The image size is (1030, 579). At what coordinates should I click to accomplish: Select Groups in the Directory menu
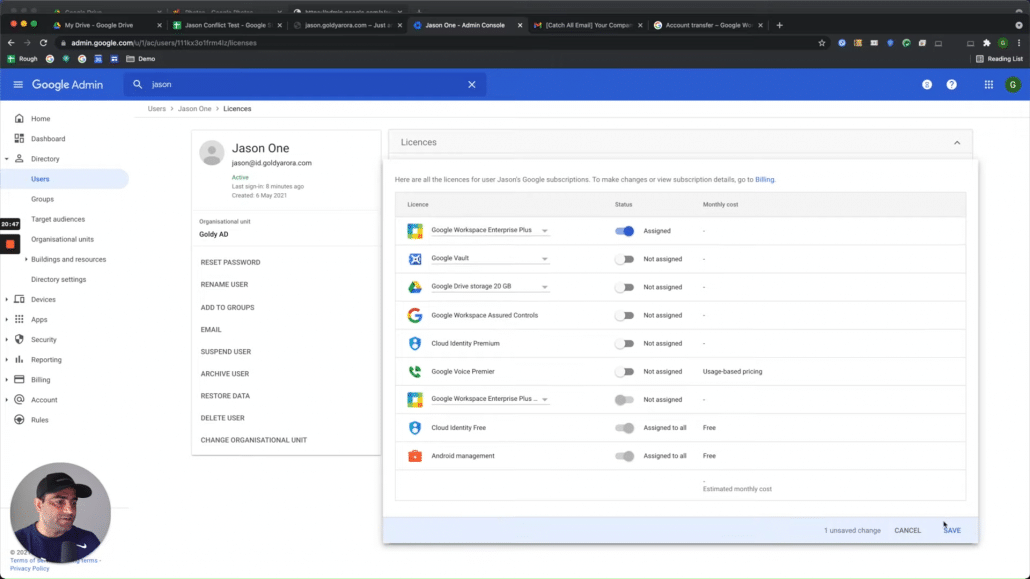coord(42,199)
